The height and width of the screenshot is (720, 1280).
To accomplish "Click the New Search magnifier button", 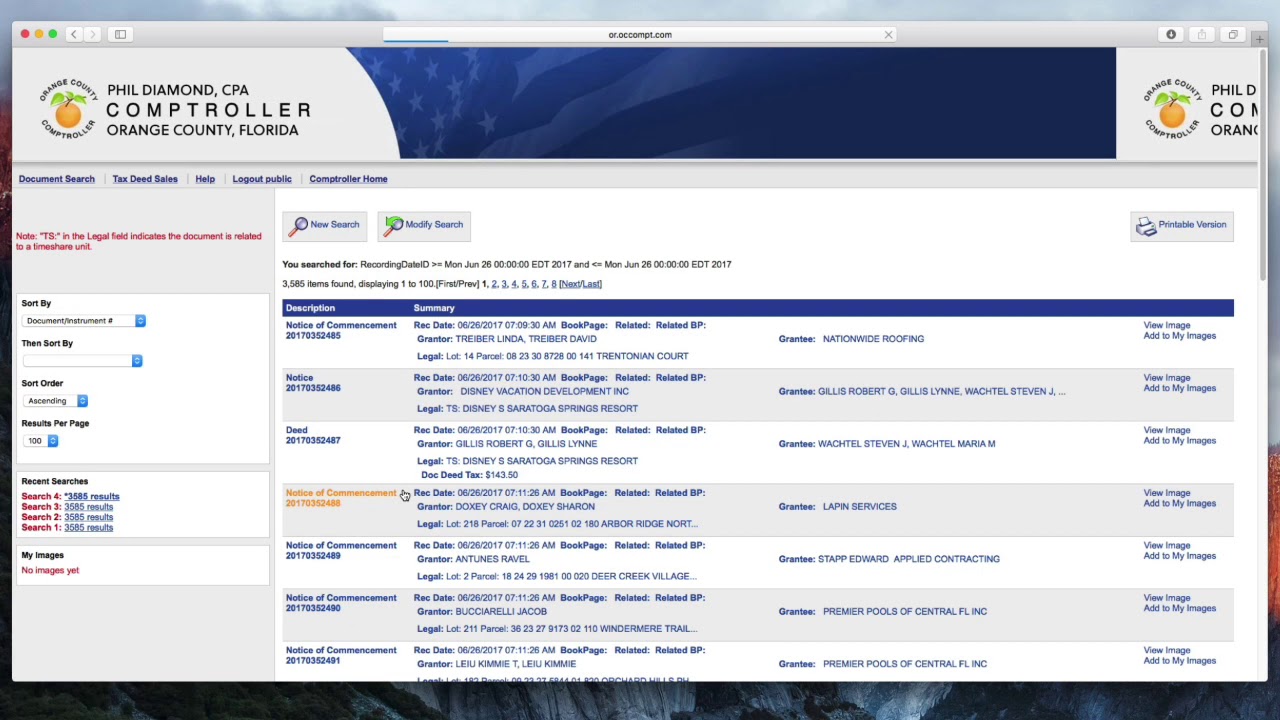I will 324,225.
